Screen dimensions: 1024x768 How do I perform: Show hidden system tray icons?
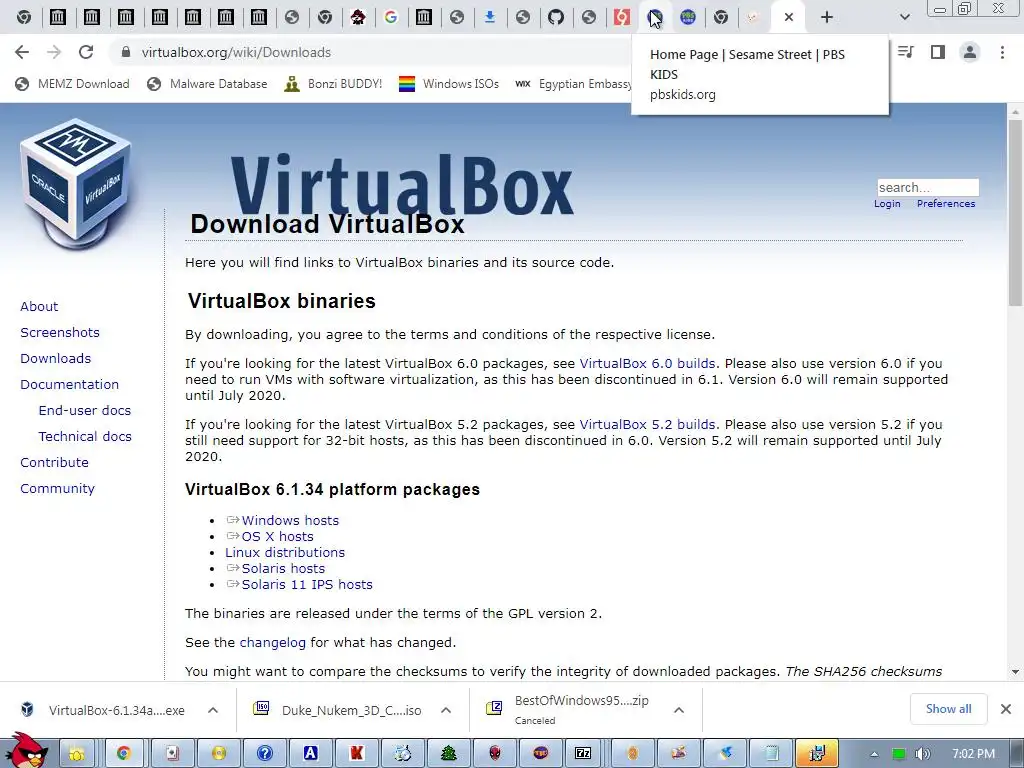(x=874, y=755)
